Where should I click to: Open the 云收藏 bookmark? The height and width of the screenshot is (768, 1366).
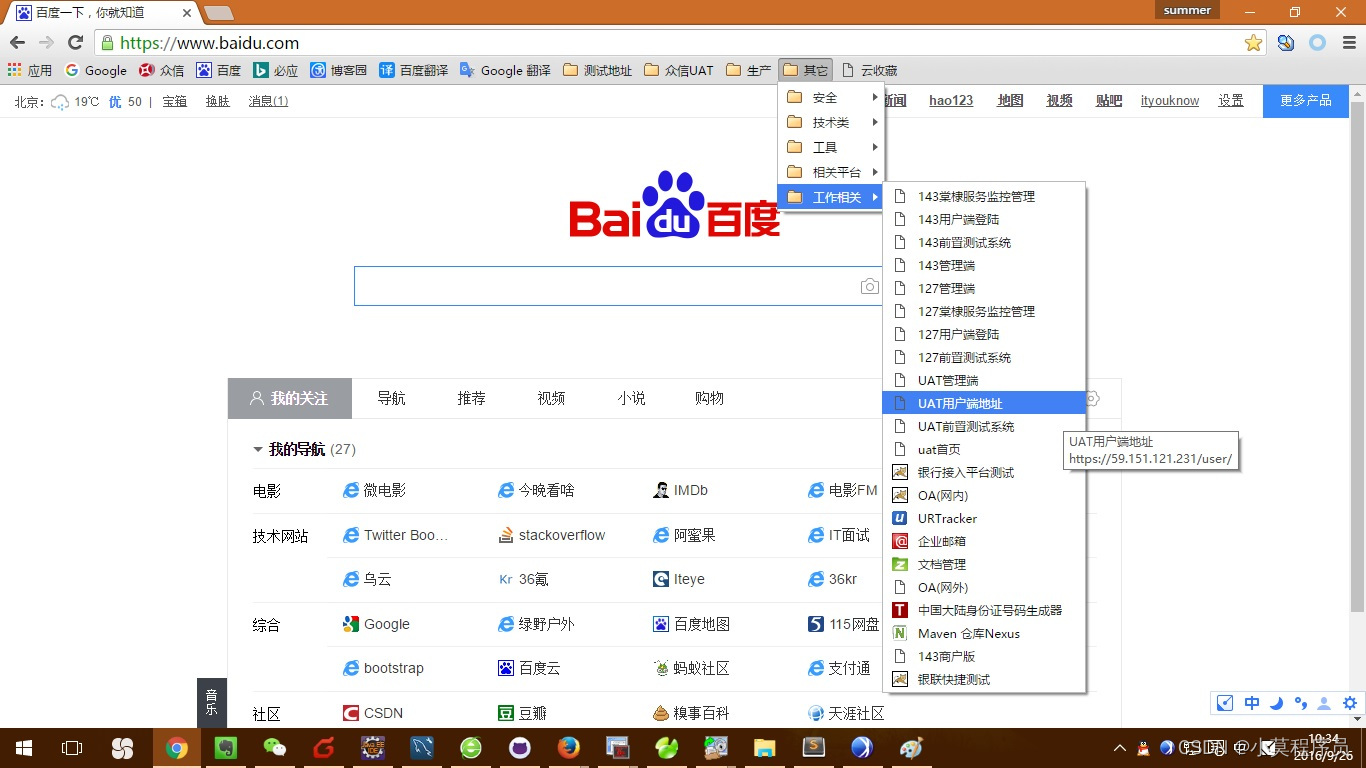point(870,70)
